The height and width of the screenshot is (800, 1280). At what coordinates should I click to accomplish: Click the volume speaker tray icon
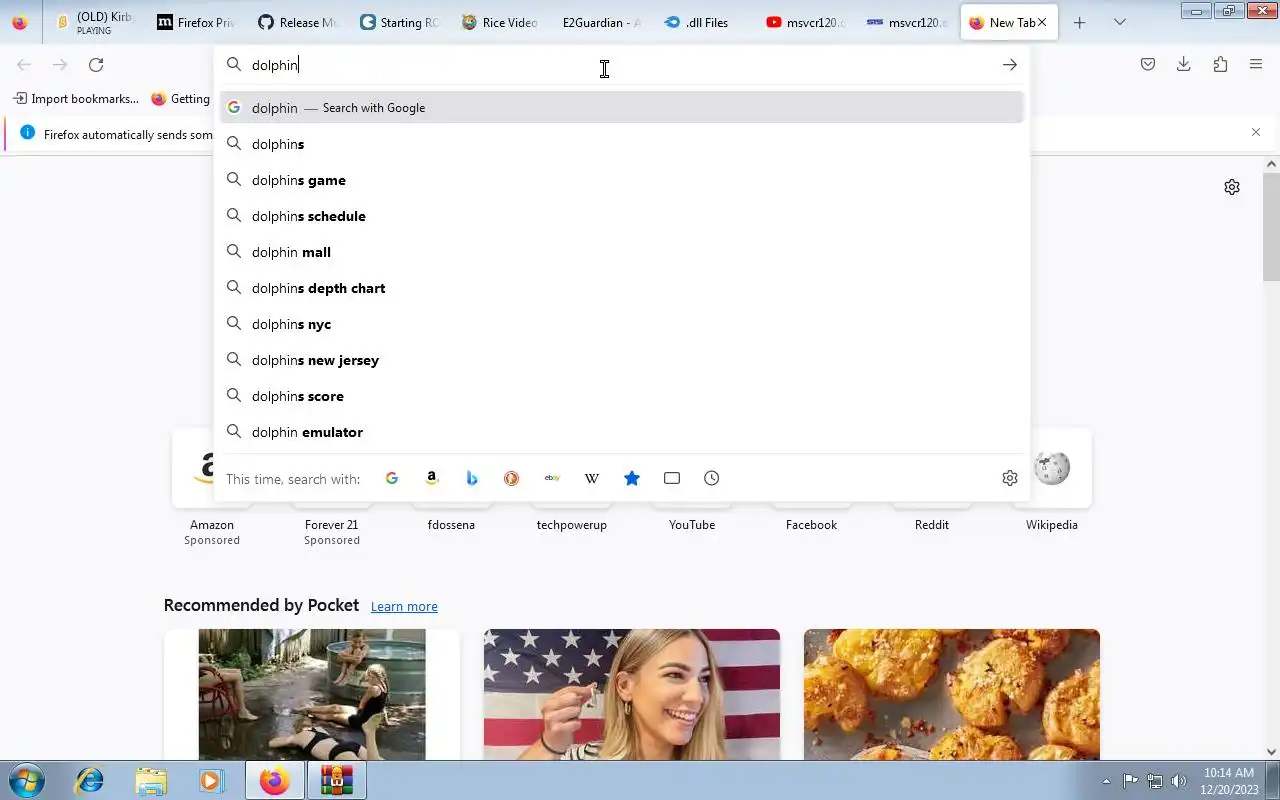coord(1179,781)
